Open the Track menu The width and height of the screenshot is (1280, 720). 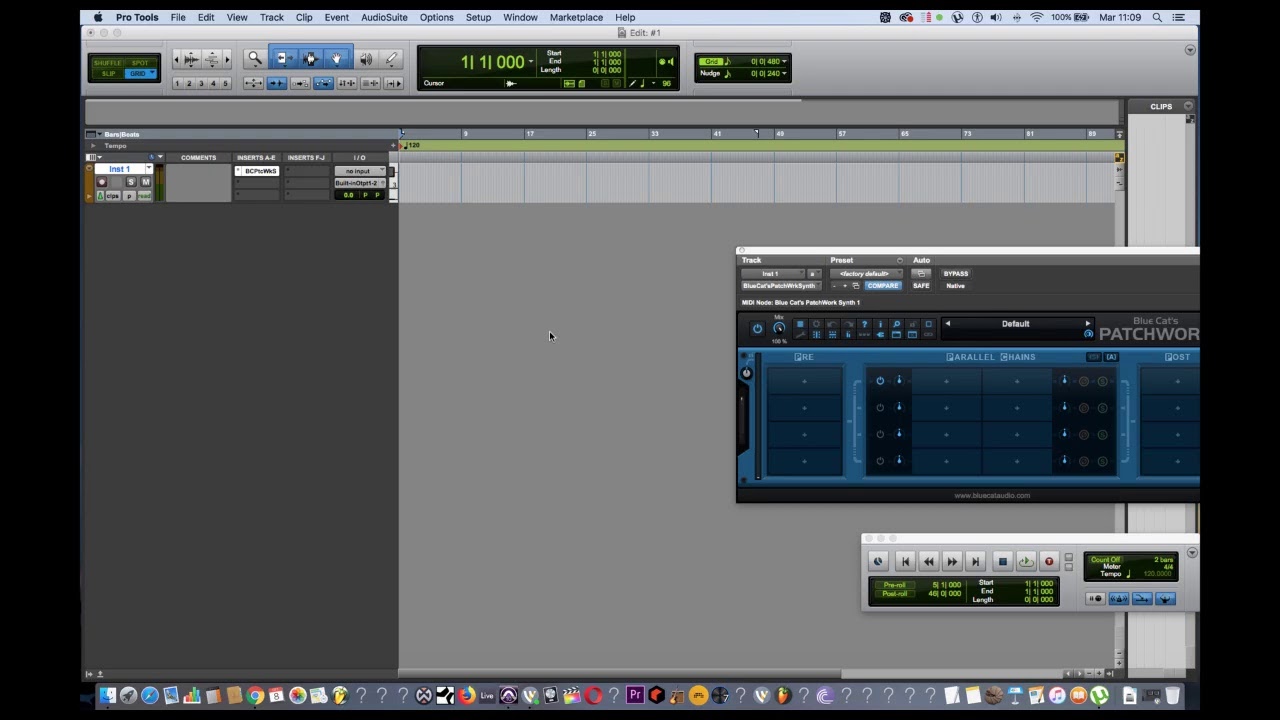click(272, 17)
